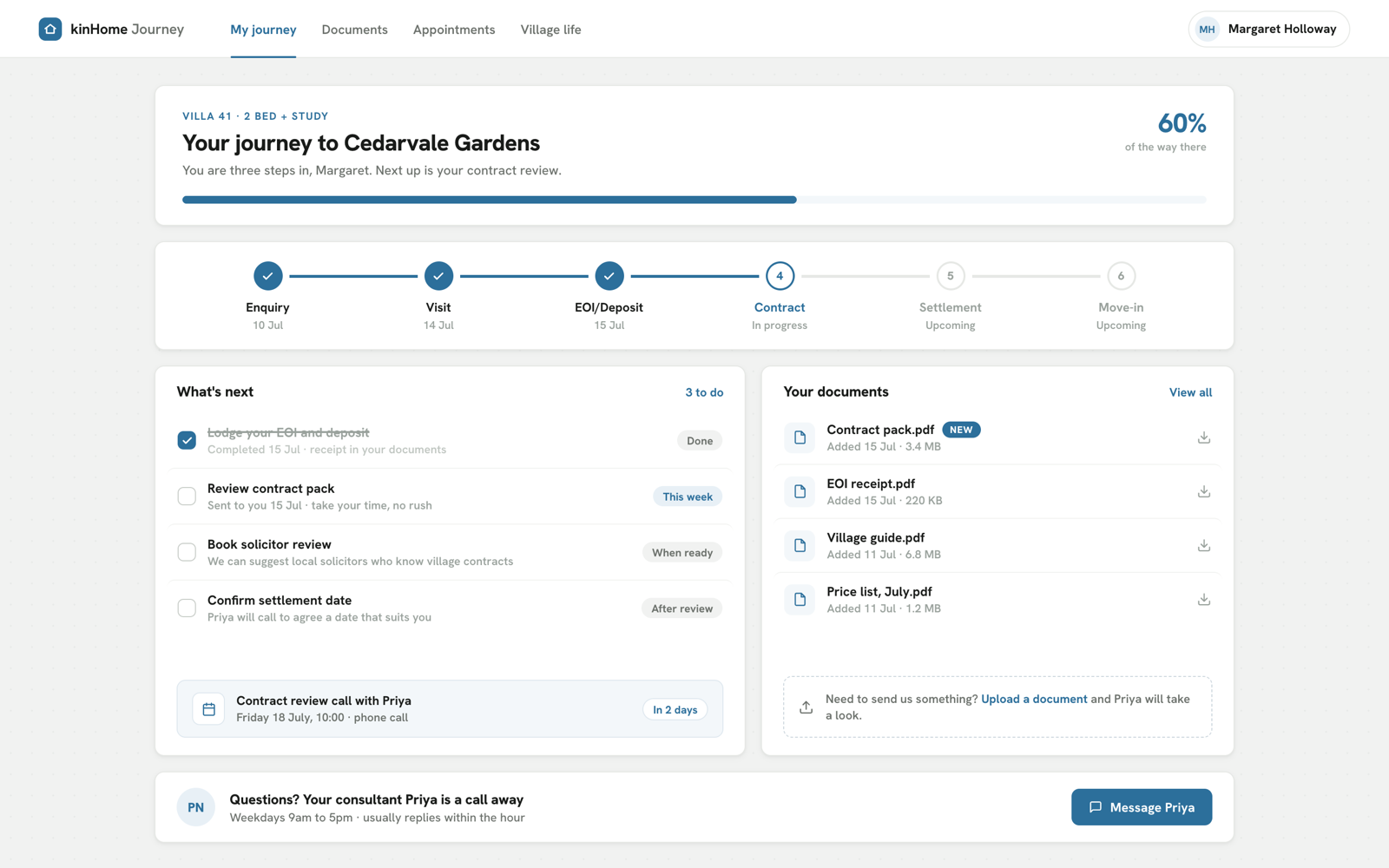Select the completed Visit step circle
1389x868 pixels.
pos(438,276)
